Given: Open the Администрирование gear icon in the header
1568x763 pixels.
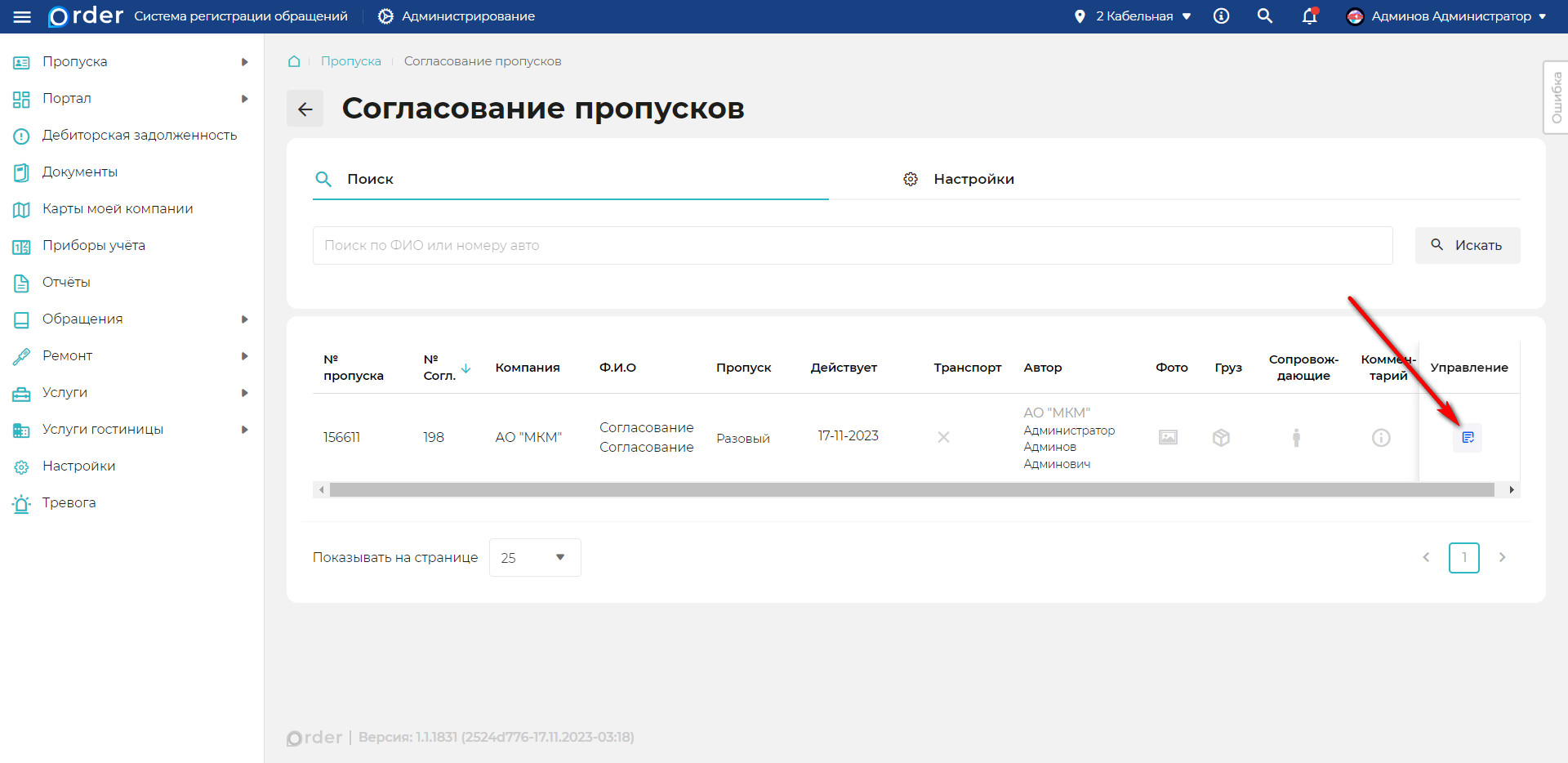Looking at the screenshot, I should click(383, 16).
